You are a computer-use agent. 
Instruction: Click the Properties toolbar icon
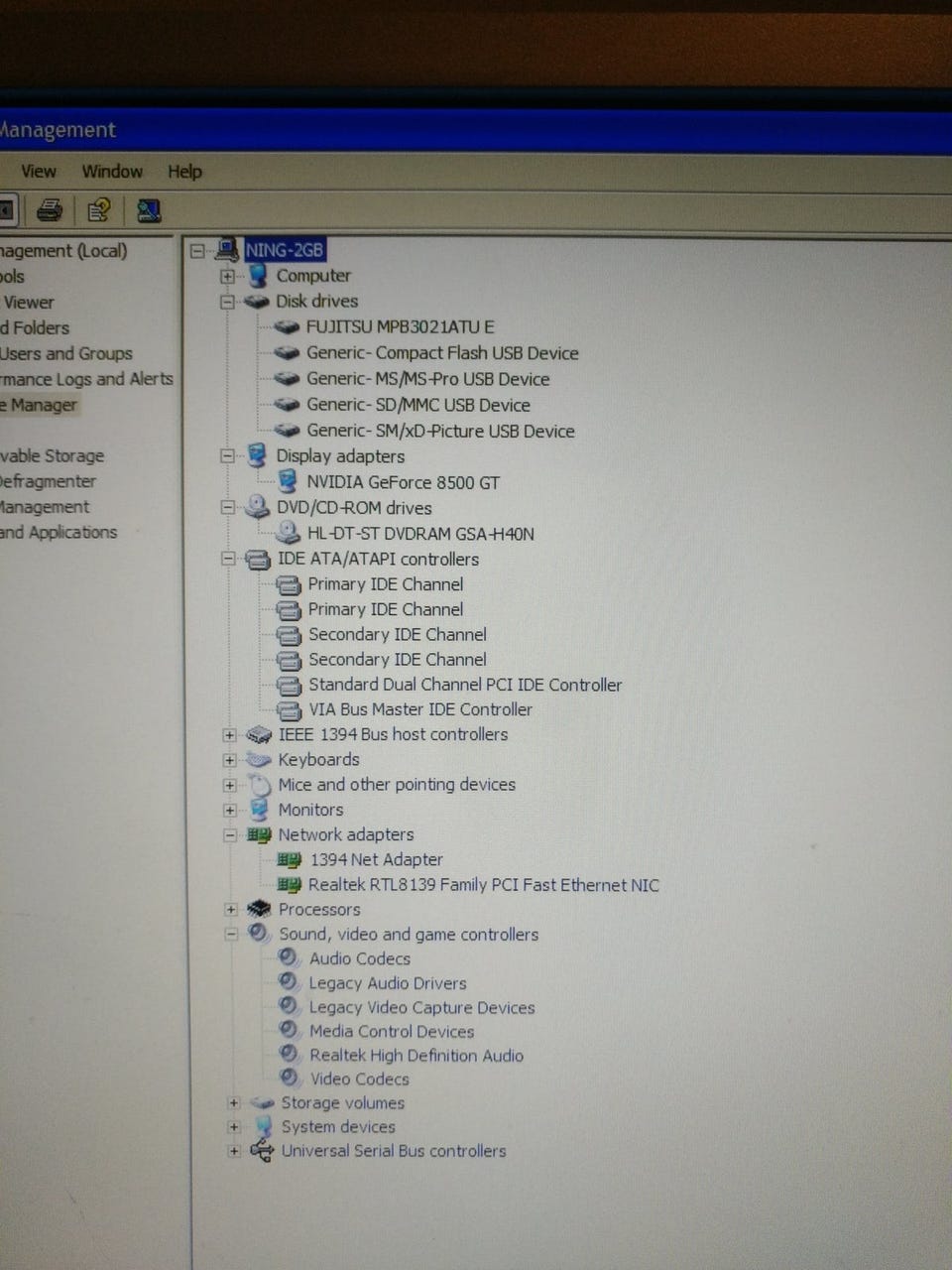click(99, 210)
